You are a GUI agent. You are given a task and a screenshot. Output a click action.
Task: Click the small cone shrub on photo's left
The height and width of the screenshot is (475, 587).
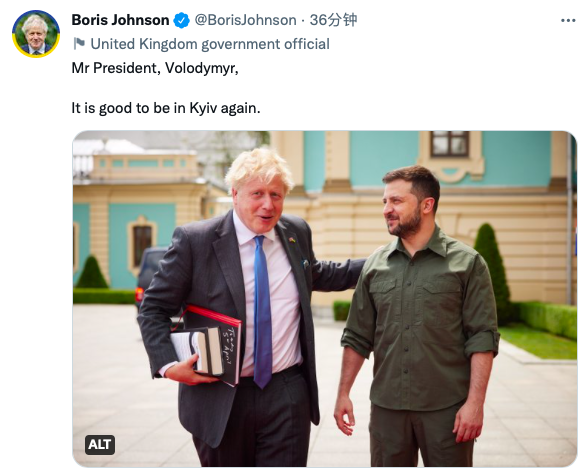(x=92, y=272)
